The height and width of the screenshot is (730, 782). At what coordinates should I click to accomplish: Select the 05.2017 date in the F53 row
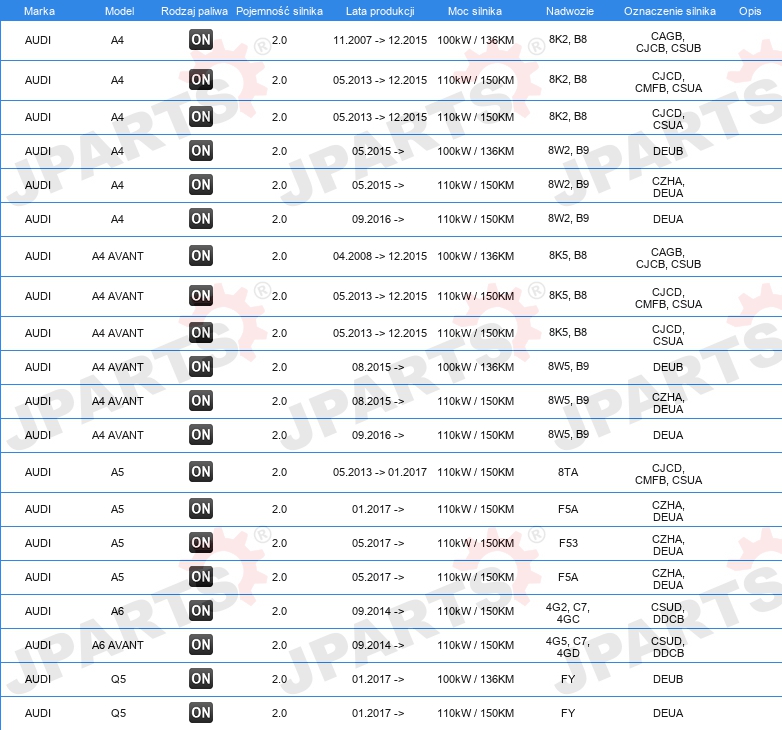pos(378,543)
